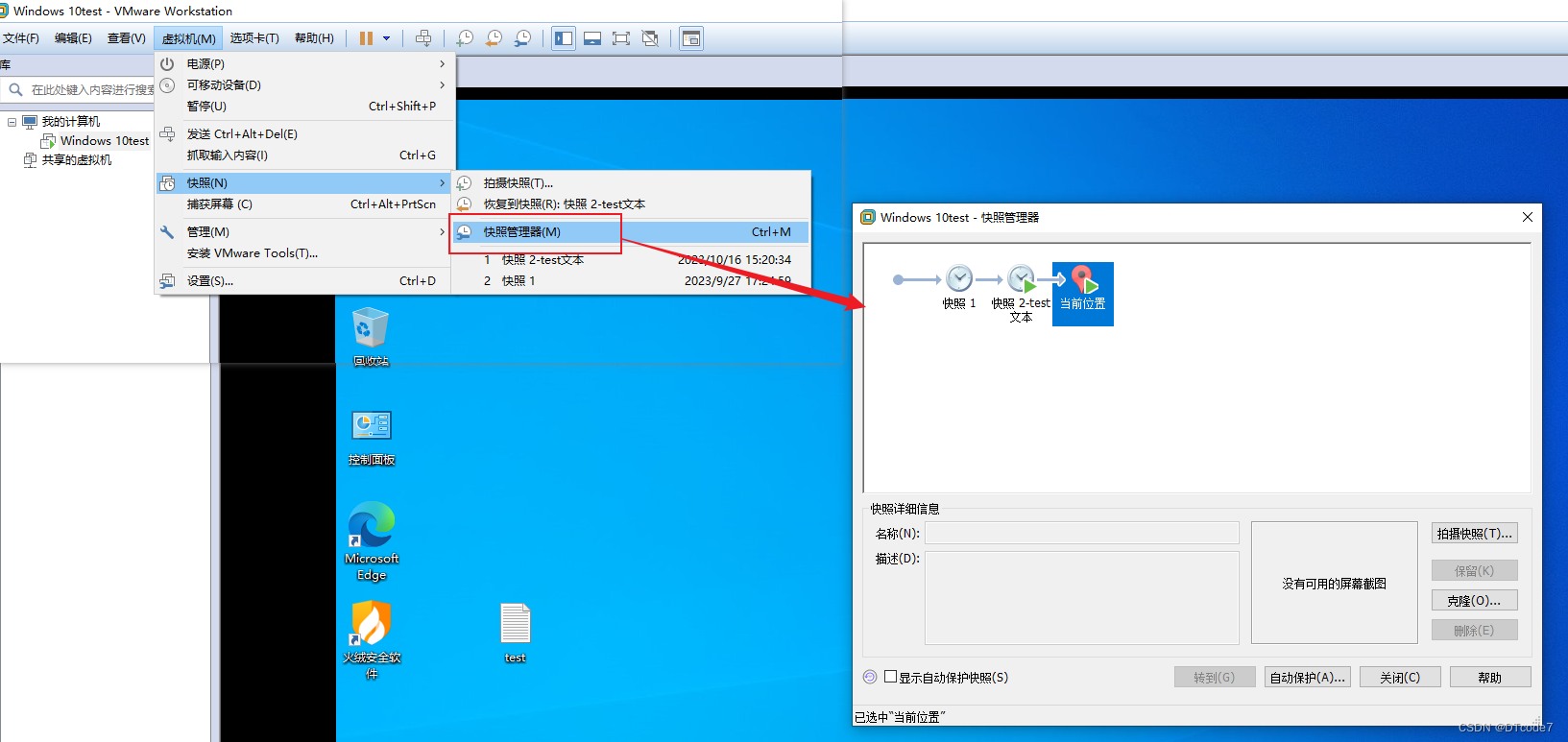Click the 克隆(O)... button
The width and height of the screenshot is (1568, 742).
(x=1475, y=600)
